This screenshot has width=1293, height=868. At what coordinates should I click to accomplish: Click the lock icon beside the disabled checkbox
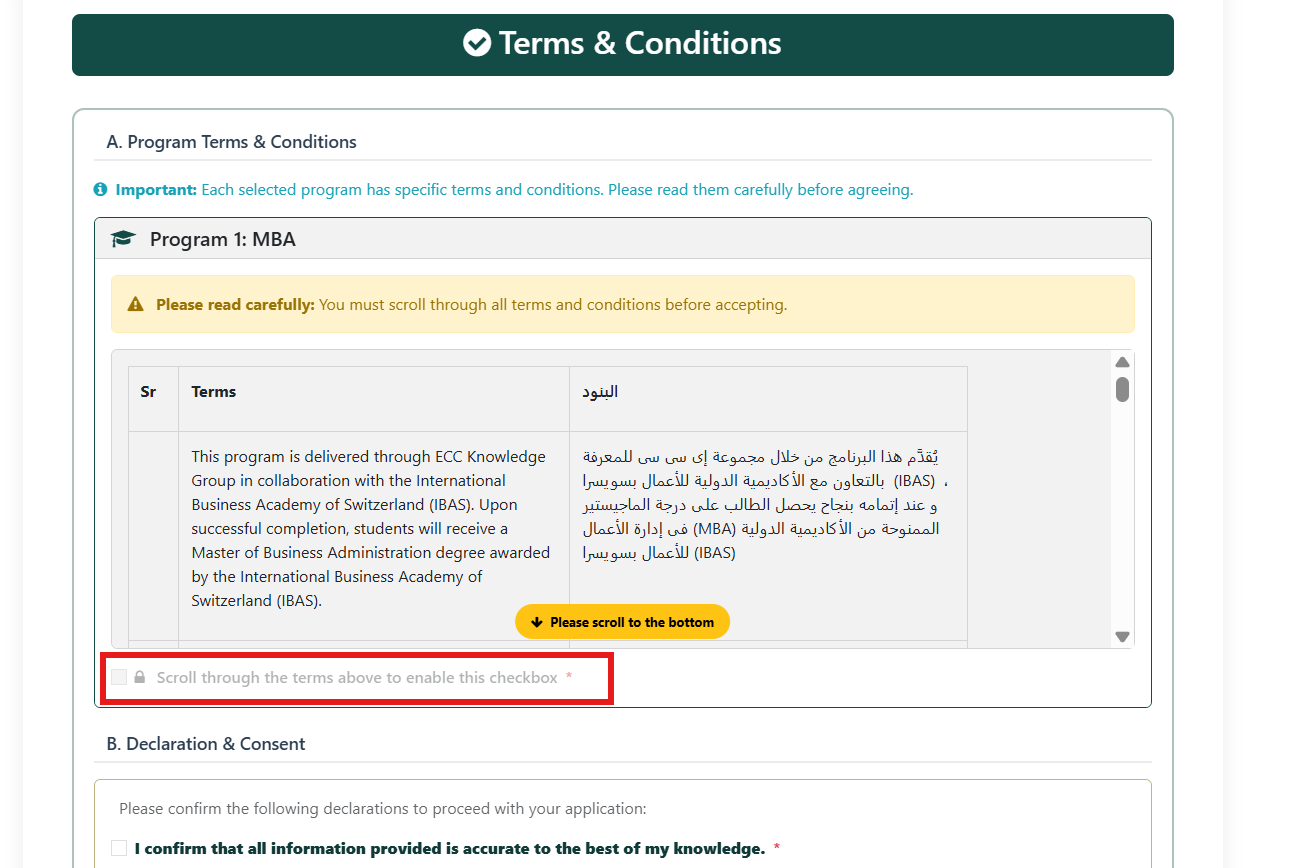pyautogui.click(x=140, y=678)
